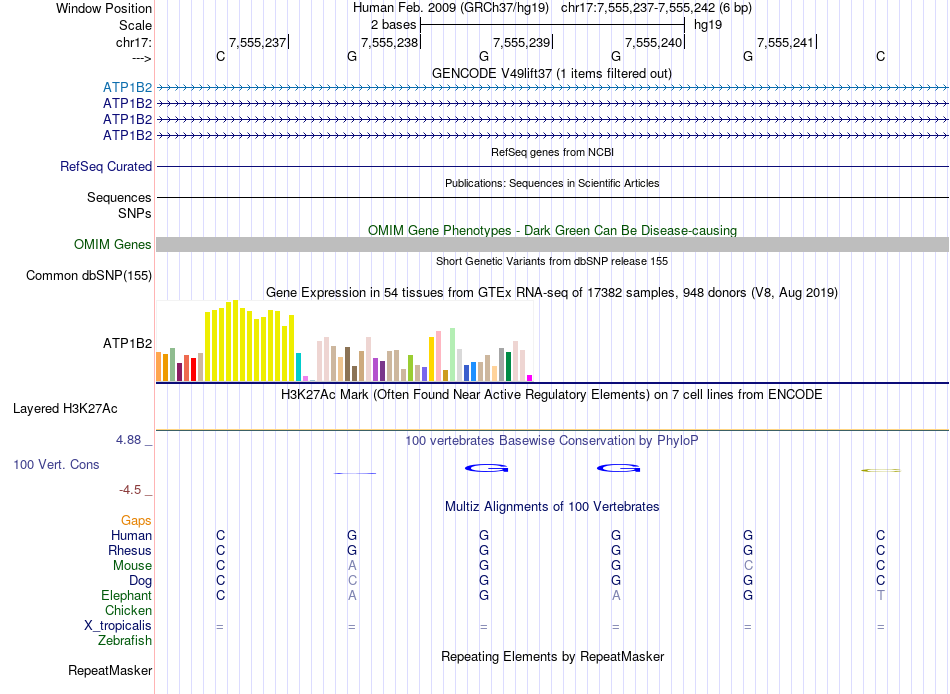Viewport: 950px width, 694px height.
Task: Click the 7,555,241 ruler position label
Action: 786,42
